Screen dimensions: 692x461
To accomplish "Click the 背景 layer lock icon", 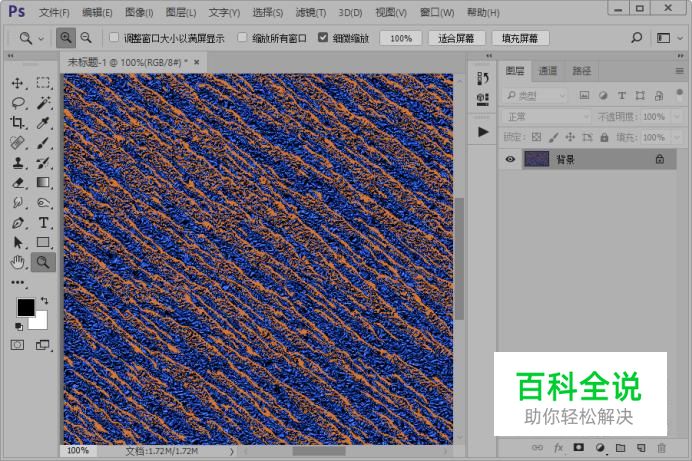I will 660,159.
